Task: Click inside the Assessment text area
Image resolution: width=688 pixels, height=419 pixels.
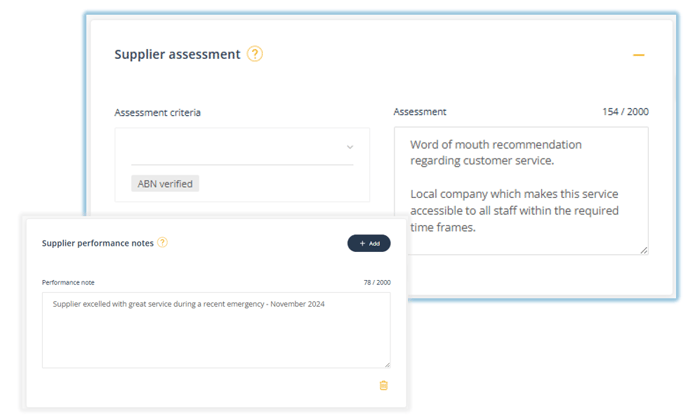Action: (x=521, y=190)
